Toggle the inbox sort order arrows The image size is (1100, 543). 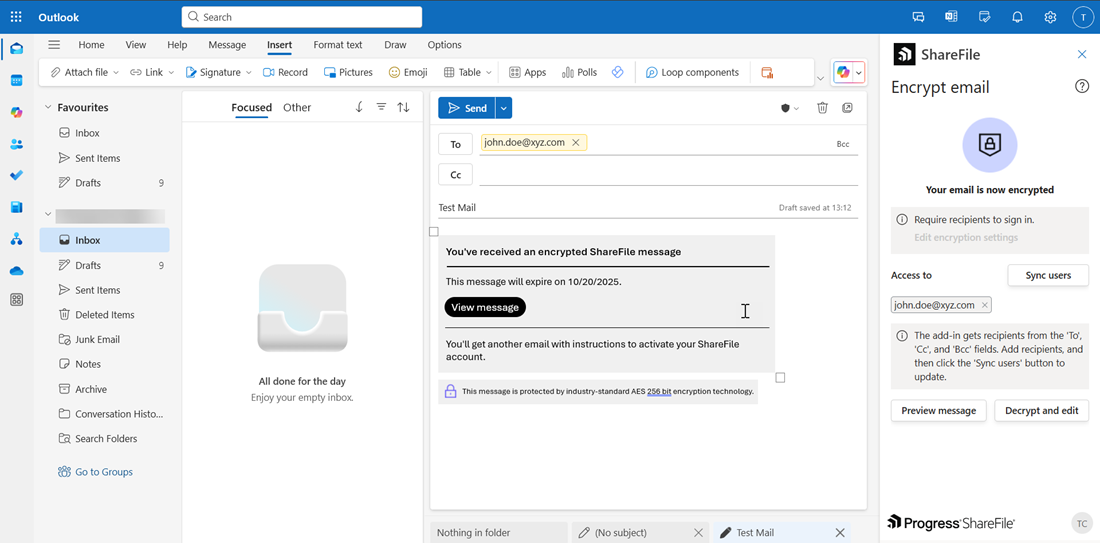pos(403,107)
